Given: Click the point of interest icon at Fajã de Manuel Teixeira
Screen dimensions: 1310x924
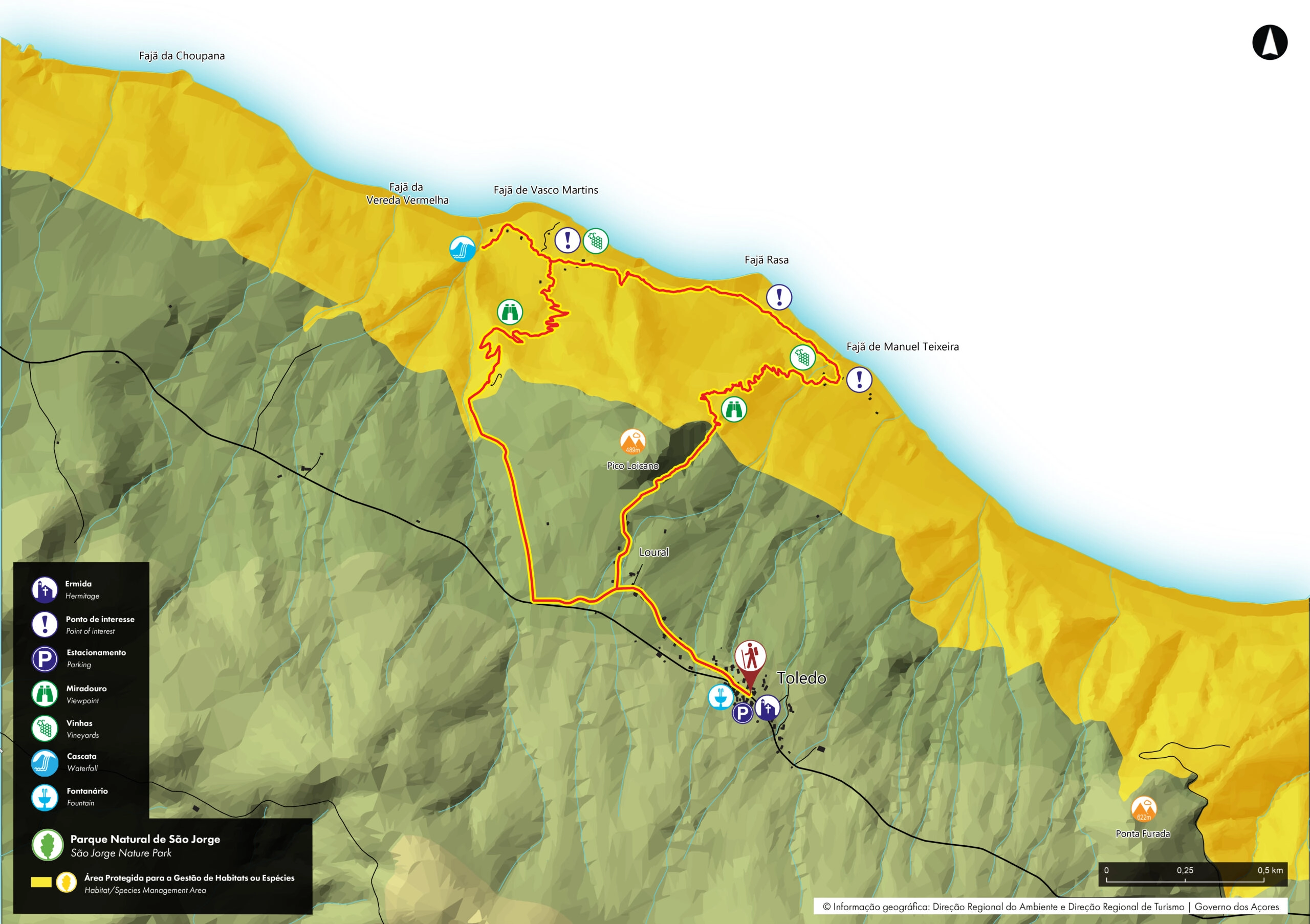Looking at the screenshot, I should pyautogui.click(x=859, y=380).
